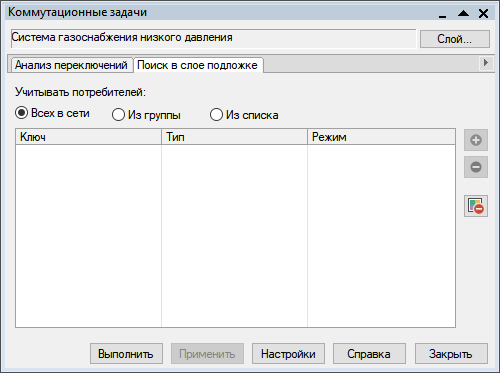Close the Коммутационные задачи window
Screen dimensions: 500x373
483,13
